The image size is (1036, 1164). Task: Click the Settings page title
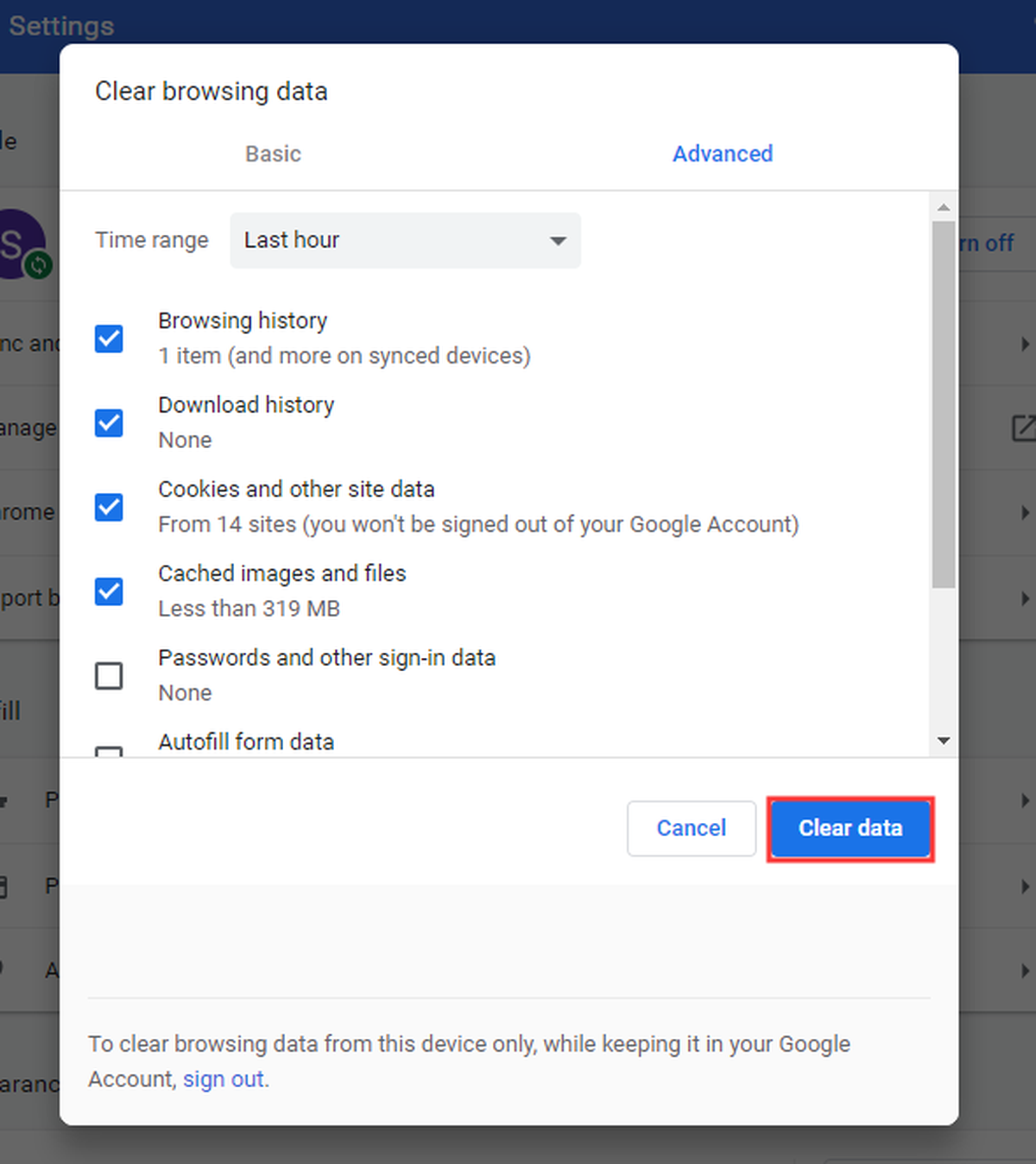pyautogui.click(x=61, y=26)
